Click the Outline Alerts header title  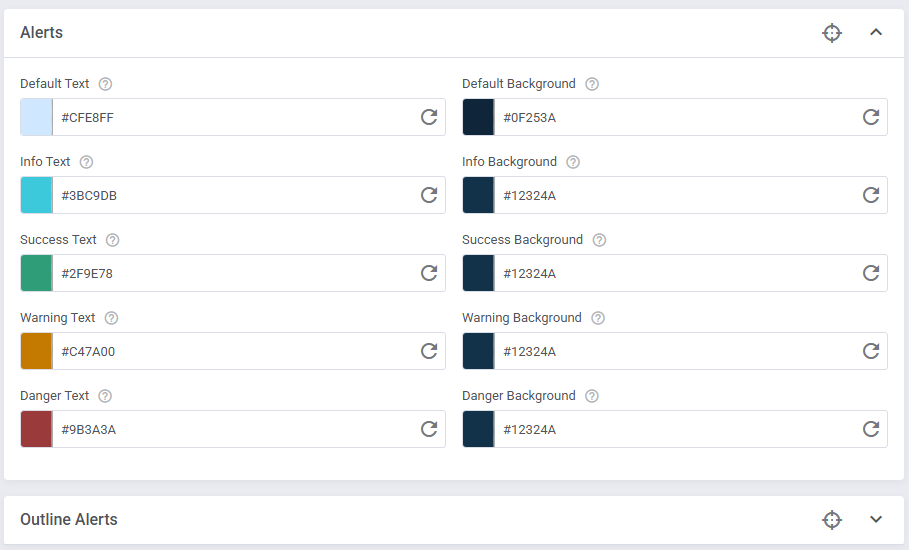coord(69,520)
